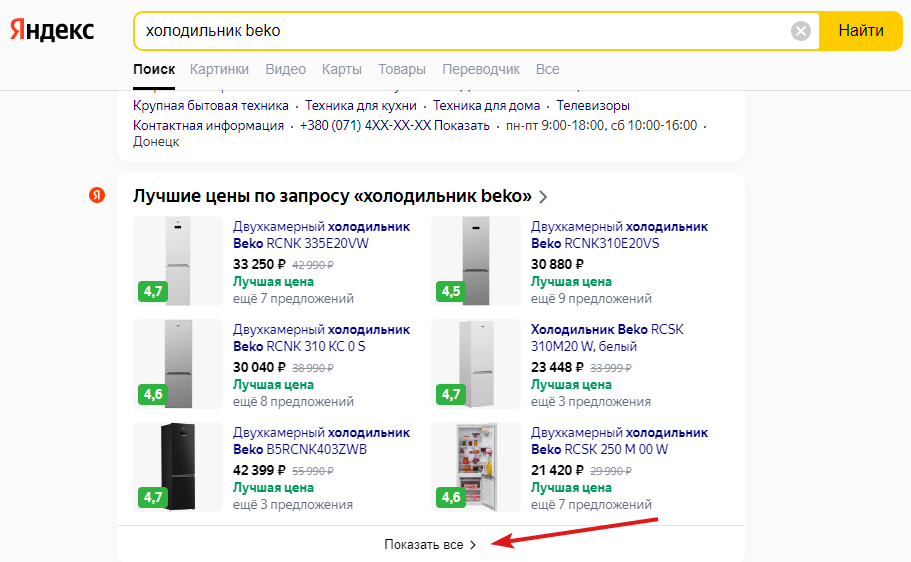Click the 30 880 ₽ price
This screenshot has width=911, height=562.
[557, 264]
